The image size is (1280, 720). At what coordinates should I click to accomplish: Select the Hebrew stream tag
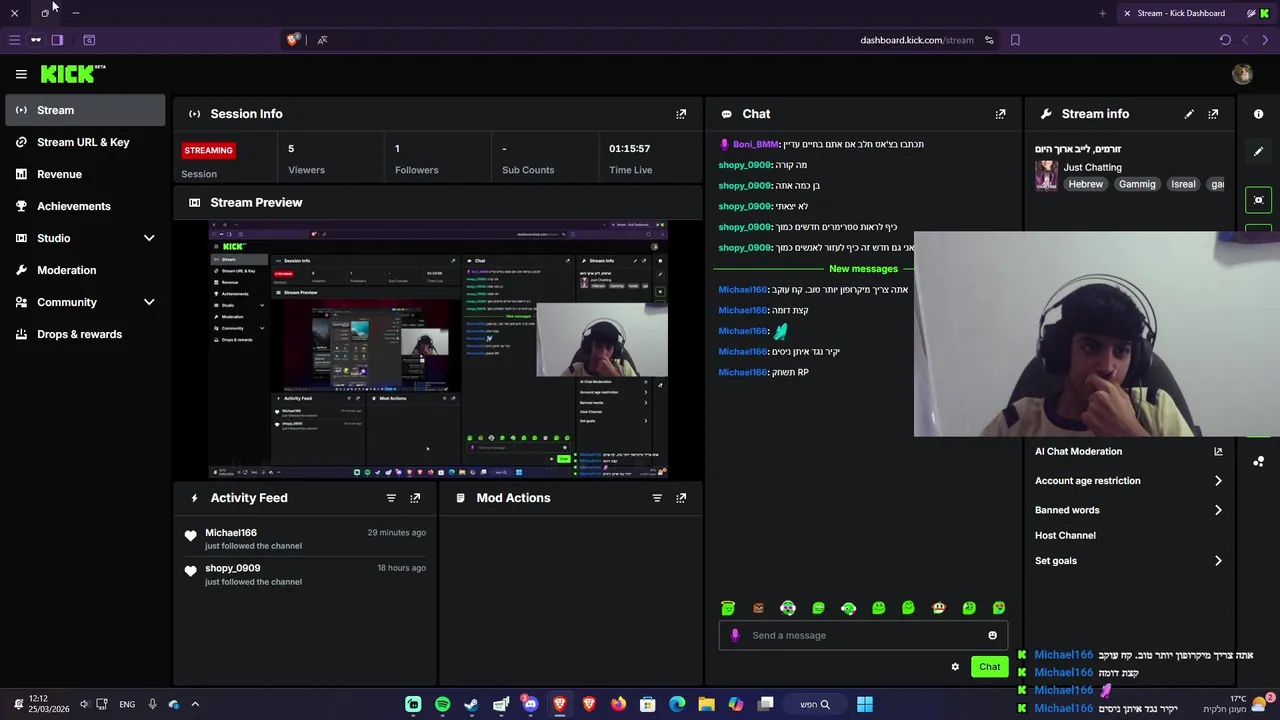pos(1085,184)
